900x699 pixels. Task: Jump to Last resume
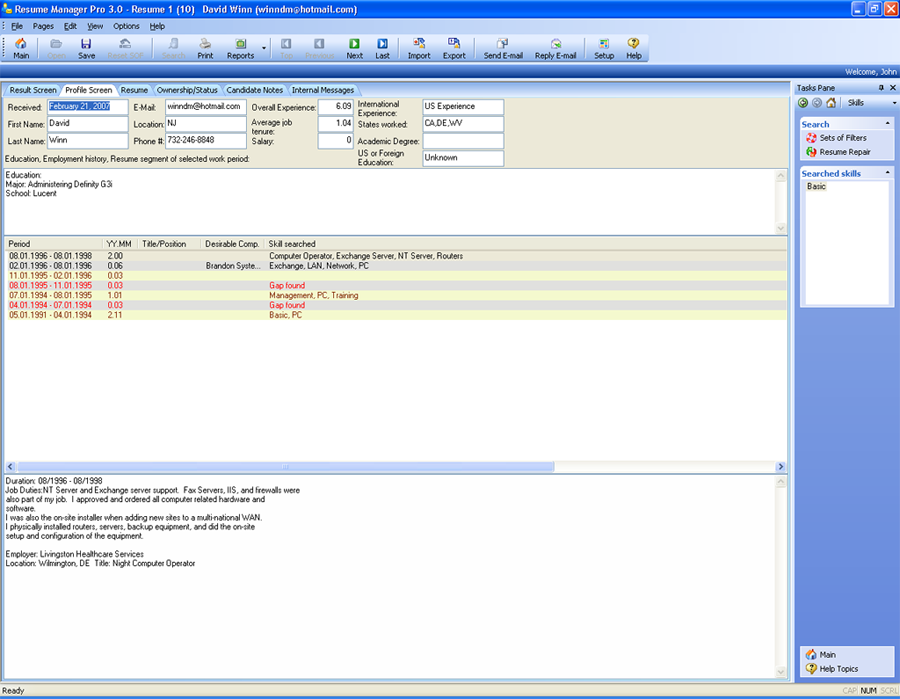coord(382,48)
